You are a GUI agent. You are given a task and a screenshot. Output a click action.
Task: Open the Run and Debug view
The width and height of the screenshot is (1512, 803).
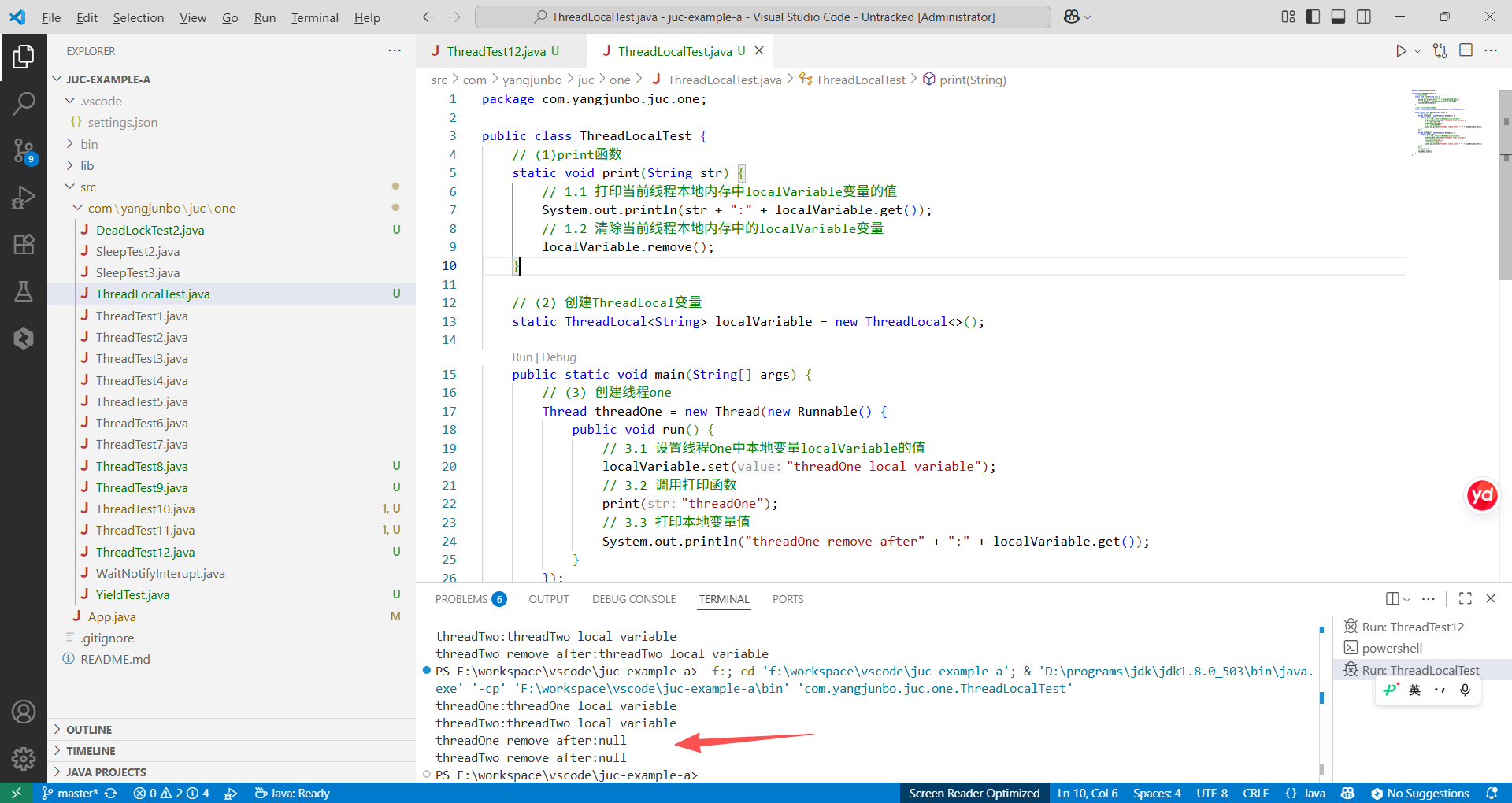click(x=24, y=198)
